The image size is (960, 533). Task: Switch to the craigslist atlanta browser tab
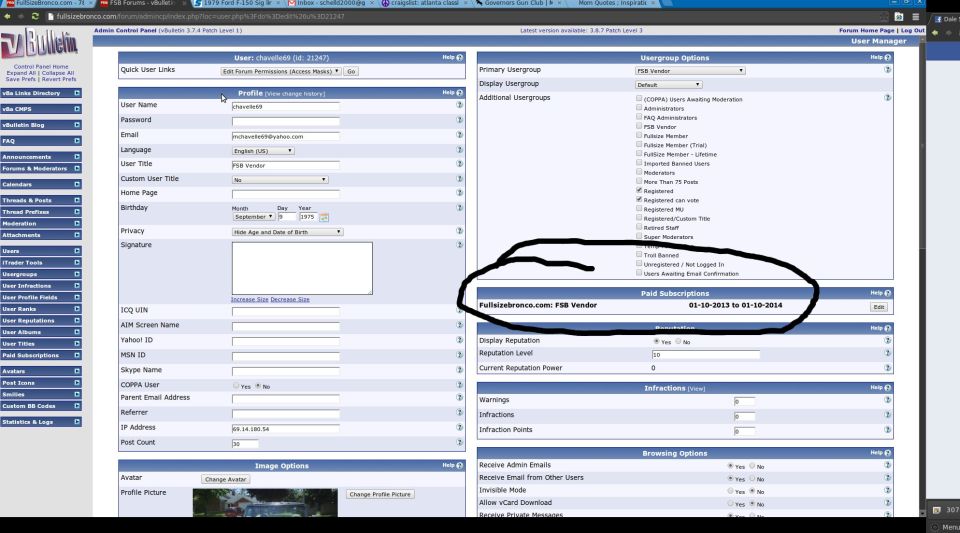pyautogui.click(x=424, y=4)
